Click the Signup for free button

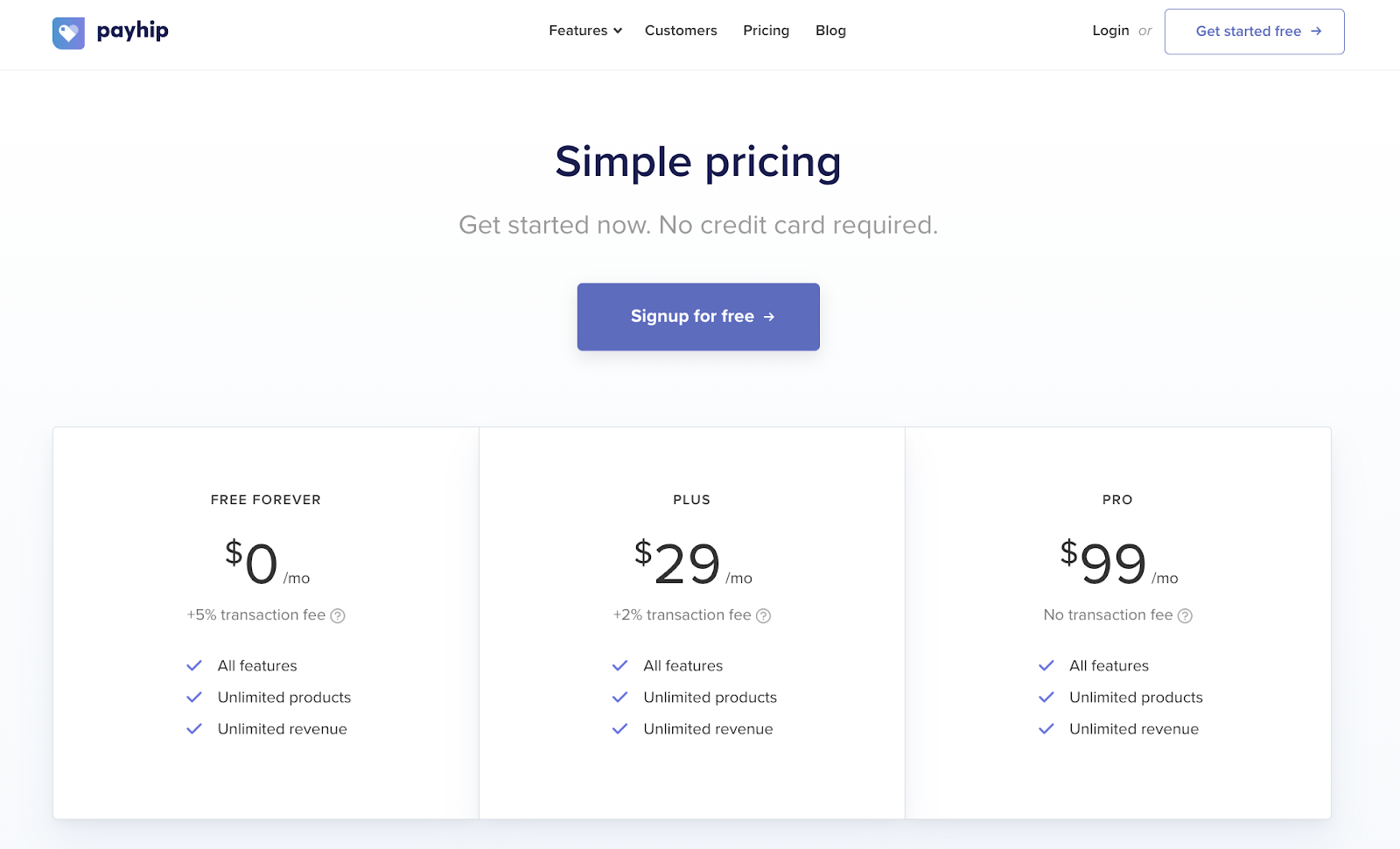(x=698, y=317)
